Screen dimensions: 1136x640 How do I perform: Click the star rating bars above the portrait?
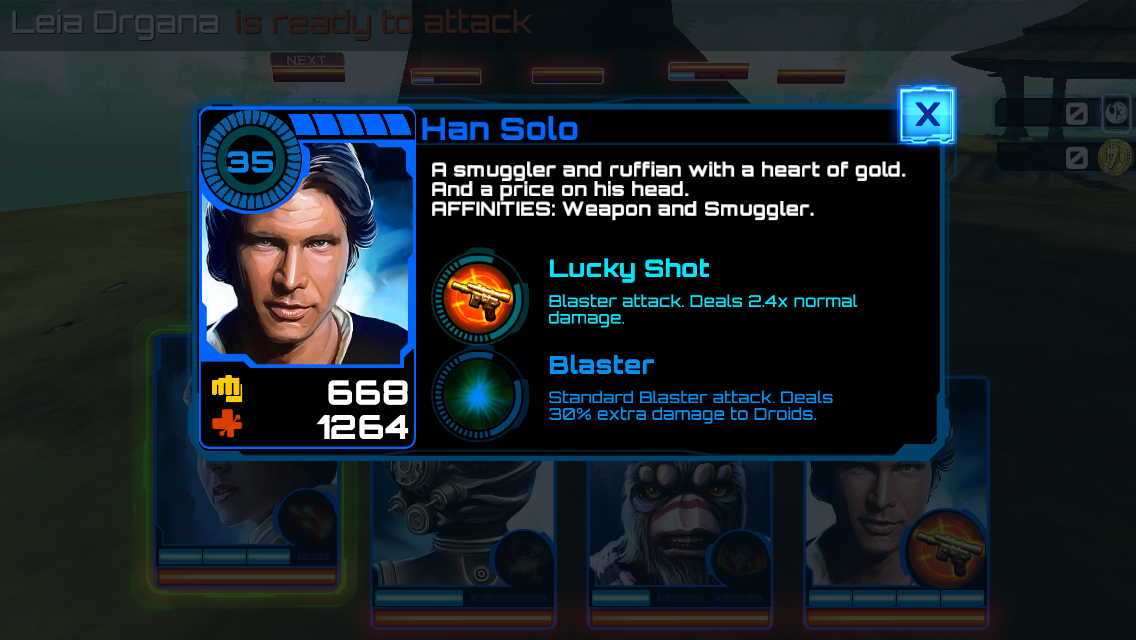click(351, 124)
